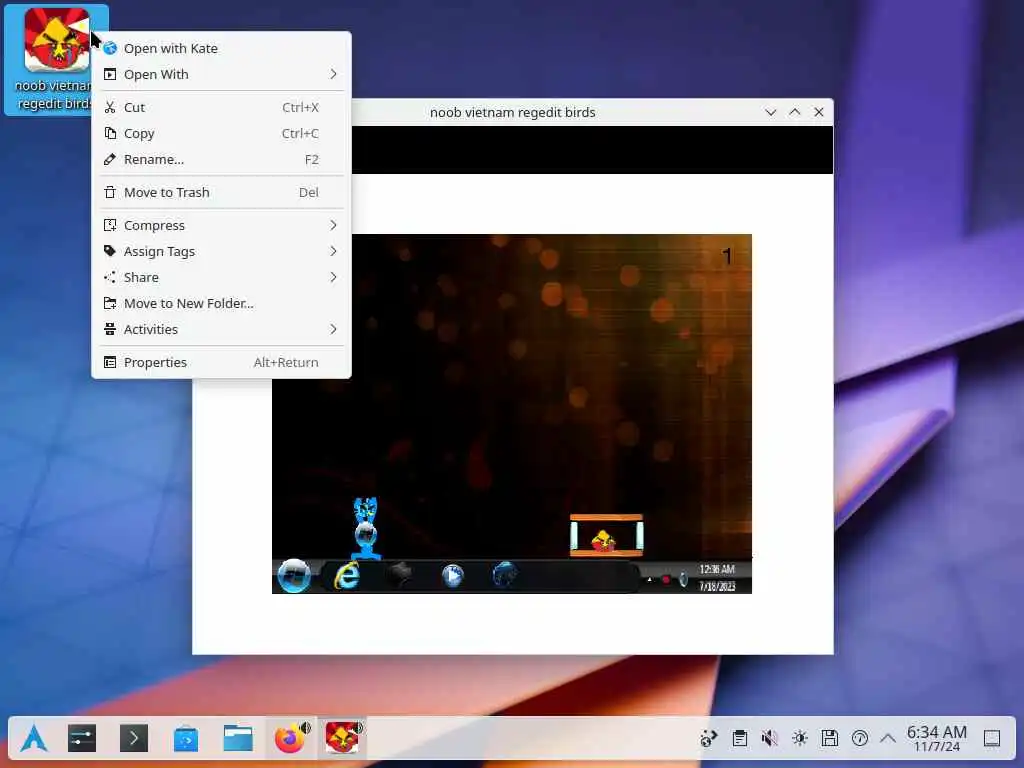This screenshot has height=768, width=1024.
Task: Open the Compress submenu
Action: point(221,225)
